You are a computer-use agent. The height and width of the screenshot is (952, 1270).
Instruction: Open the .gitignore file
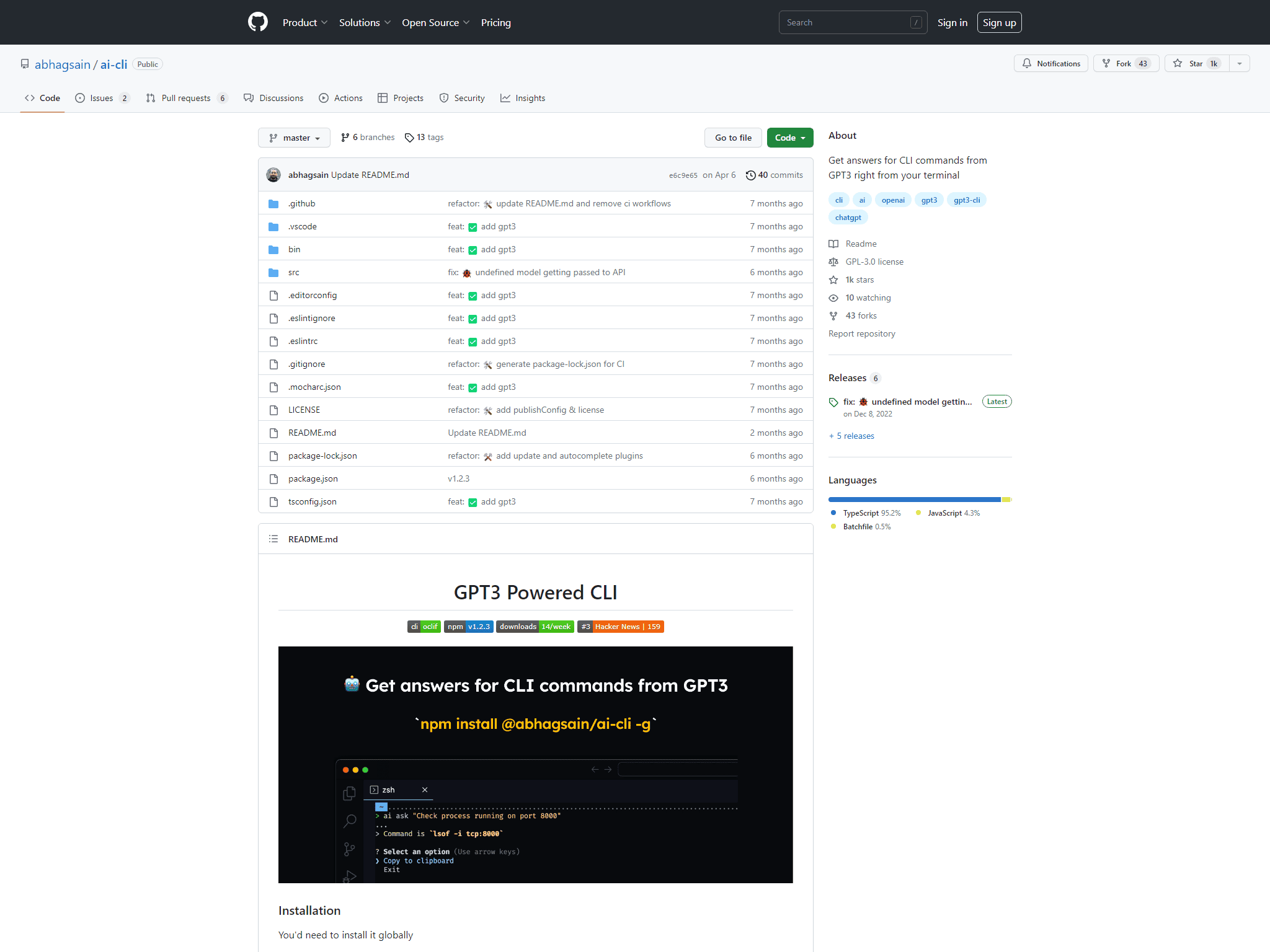(306, 364)
